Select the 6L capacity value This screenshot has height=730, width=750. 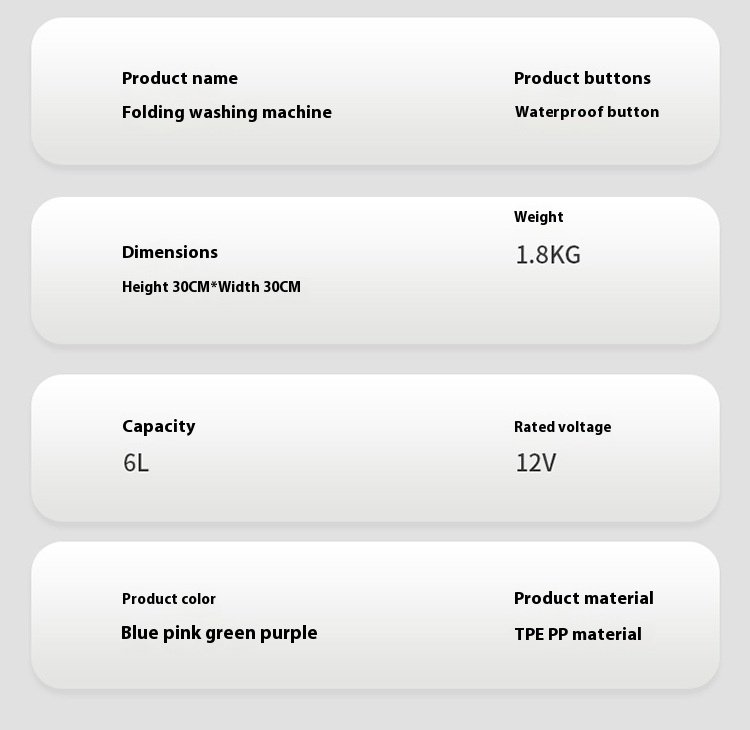click(x=136, y=463)
